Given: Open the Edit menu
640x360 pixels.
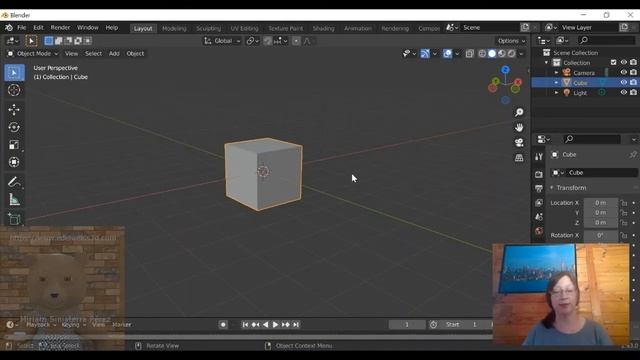Looking at the screenshot, I should [x=38, y=27].
